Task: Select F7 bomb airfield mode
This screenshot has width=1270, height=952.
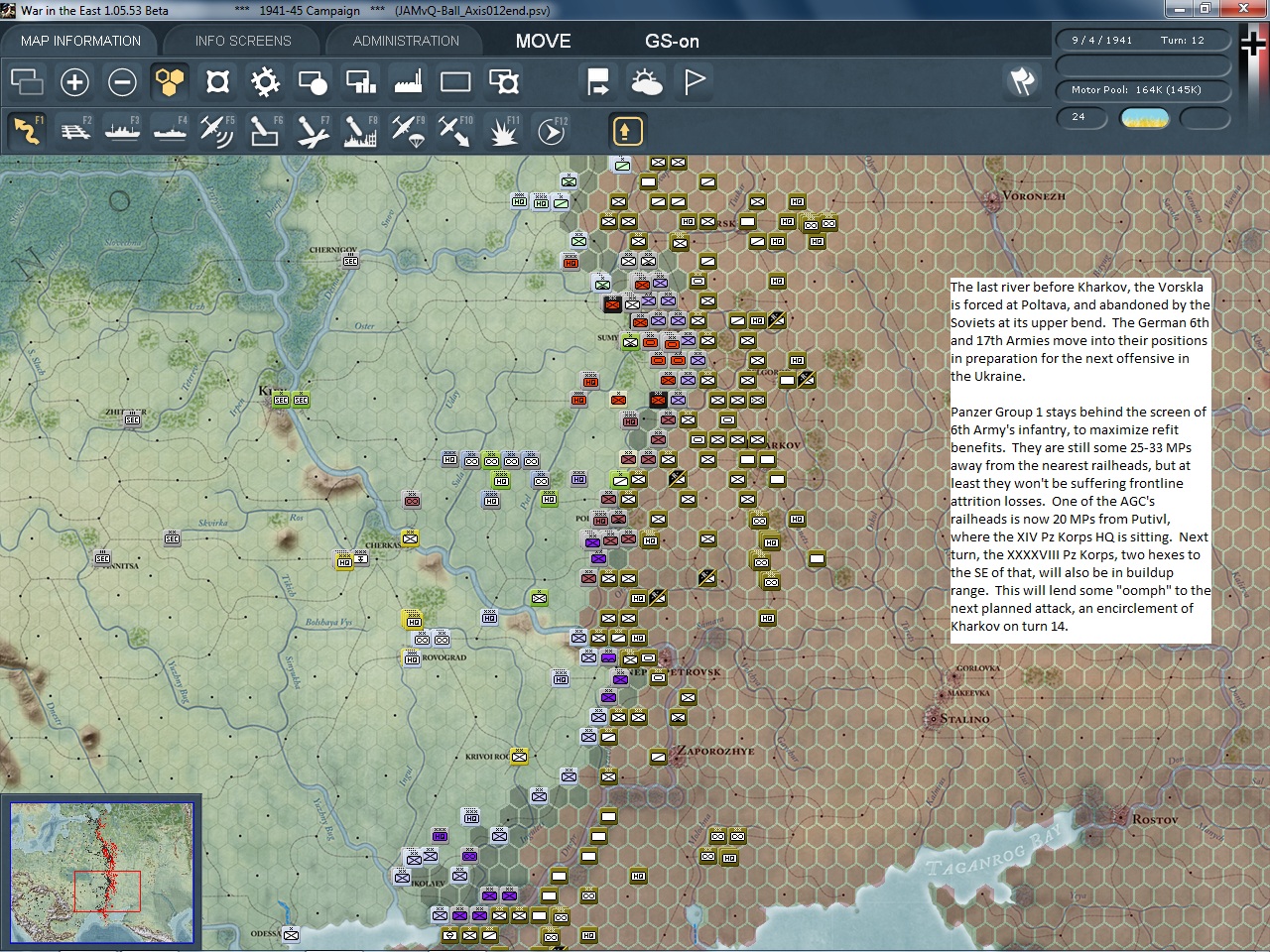Action: pos(313,131)
